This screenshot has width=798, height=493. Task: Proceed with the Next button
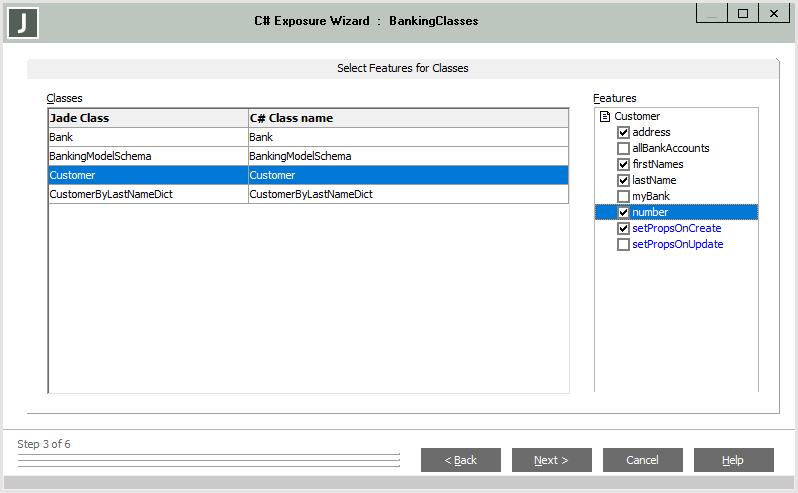coord(550,460)
